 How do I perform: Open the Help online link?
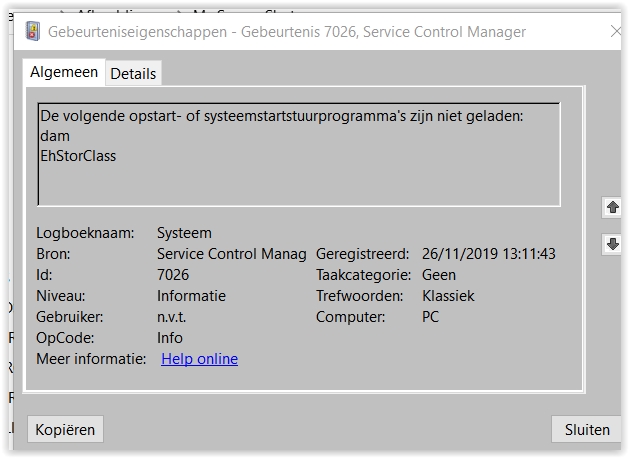coord(199,359)
